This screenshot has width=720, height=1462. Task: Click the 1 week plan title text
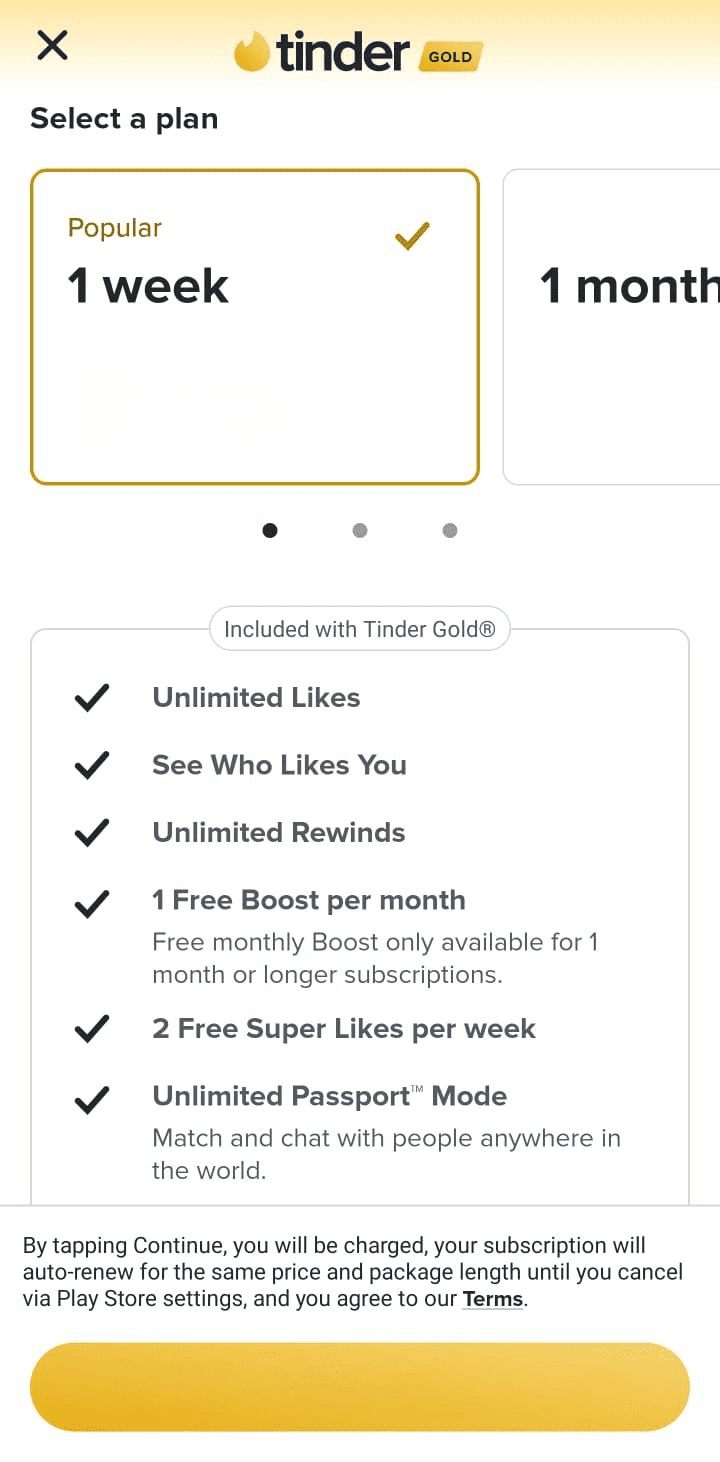146,285
